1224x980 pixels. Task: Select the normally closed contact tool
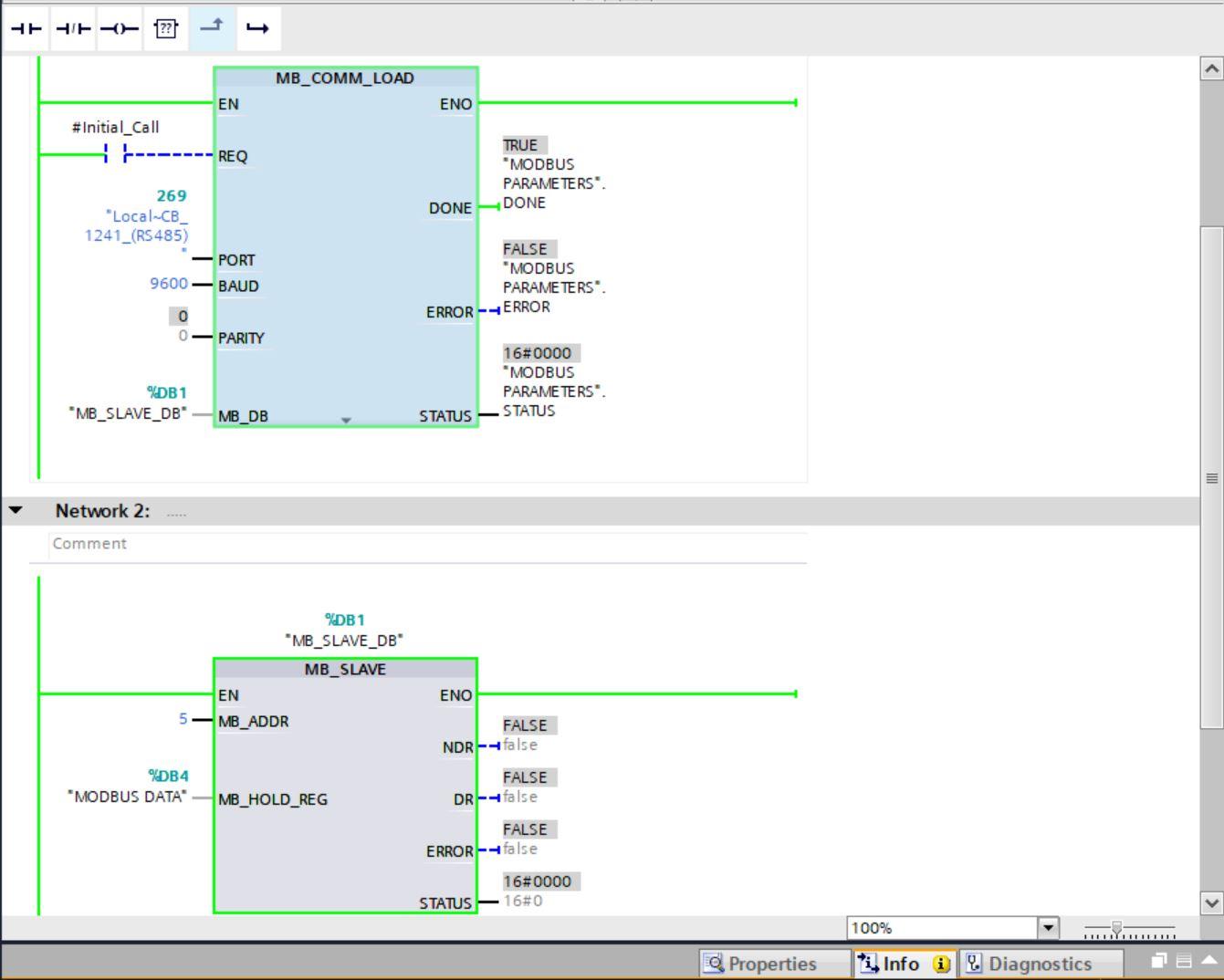[72, 28]
